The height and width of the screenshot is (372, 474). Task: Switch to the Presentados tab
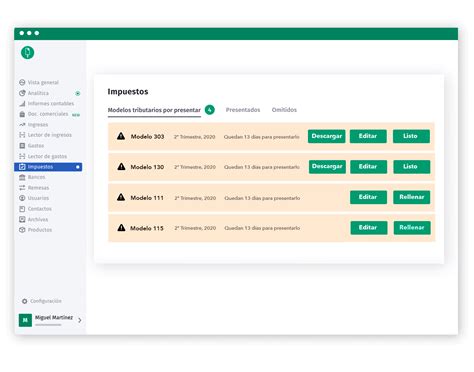[243, 110]
